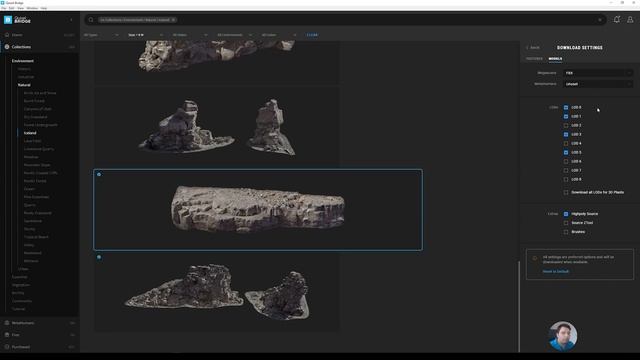Image resolution: width=640 pixels, height=360 pixels.
Task: Open the Edit menu
Action: tap(11, 8)
